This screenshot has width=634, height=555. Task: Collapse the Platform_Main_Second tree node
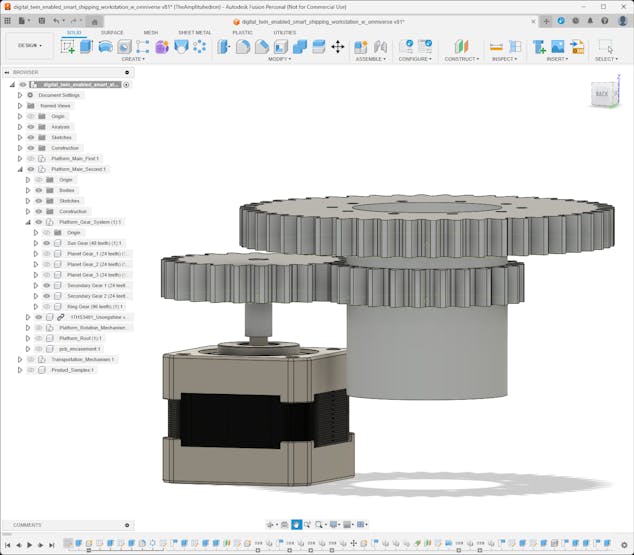19,169
